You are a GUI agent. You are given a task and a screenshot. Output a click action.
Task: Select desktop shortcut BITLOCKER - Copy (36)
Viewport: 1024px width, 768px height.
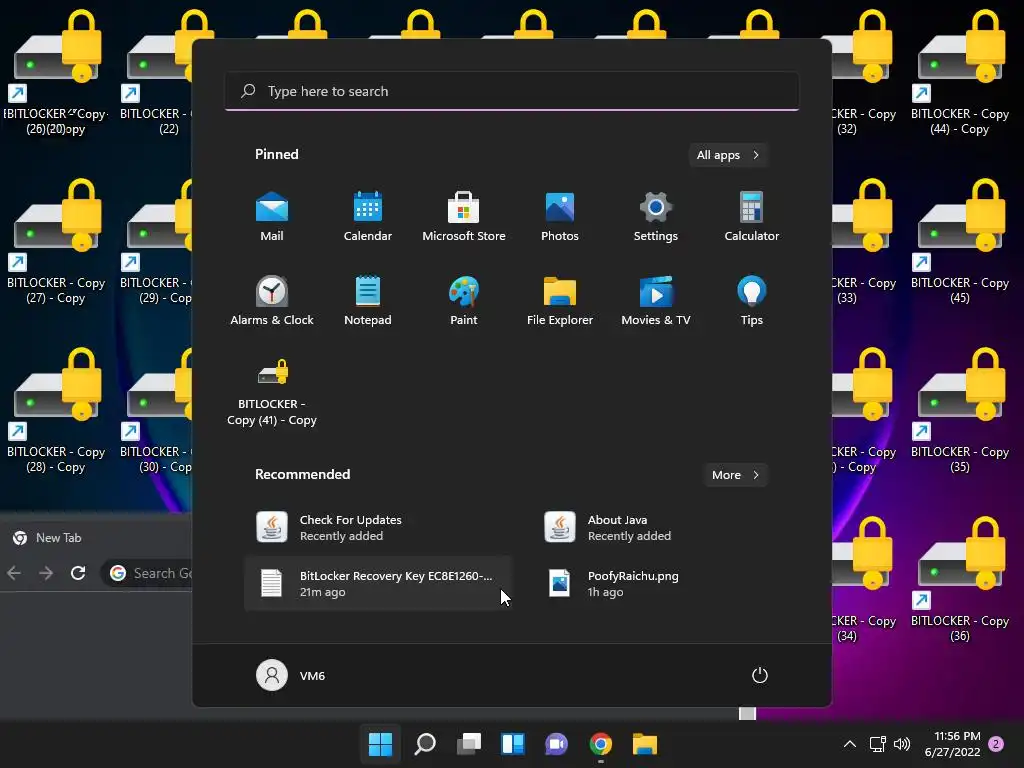(960, 581)
